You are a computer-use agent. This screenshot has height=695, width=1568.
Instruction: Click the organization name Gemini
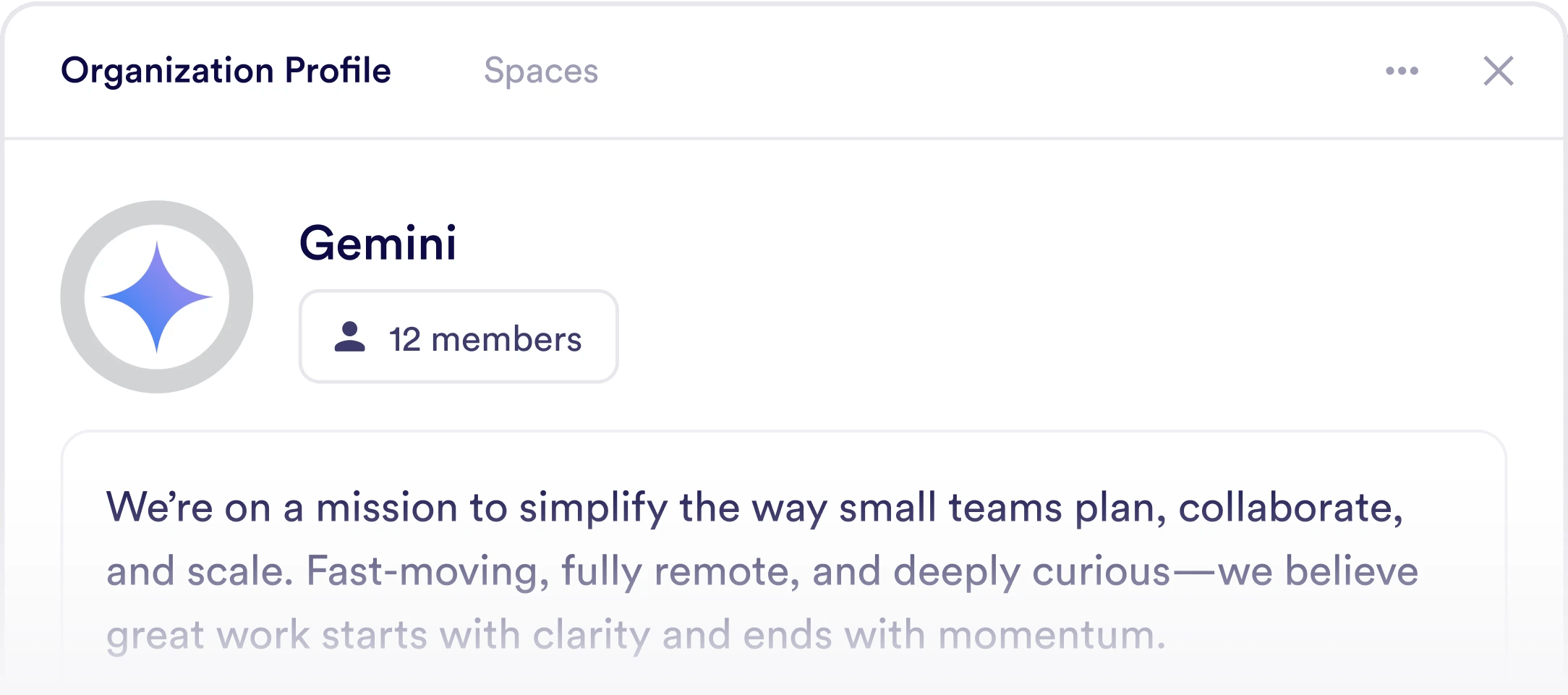coord(378,244)
